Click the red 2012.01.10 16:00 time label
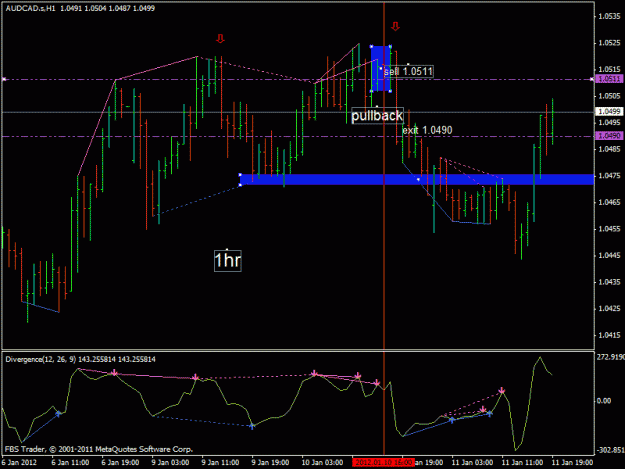The height and width of the screenshot is (469, 625). click(383, 462)
